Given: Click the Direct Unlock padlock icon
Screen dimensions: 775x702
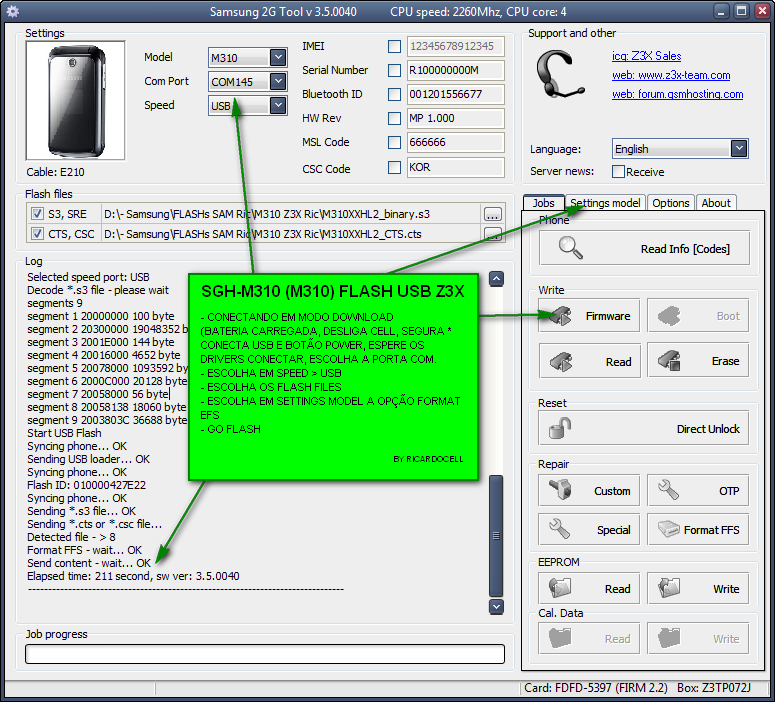Looking at the screenshot, I should [560, 428].
